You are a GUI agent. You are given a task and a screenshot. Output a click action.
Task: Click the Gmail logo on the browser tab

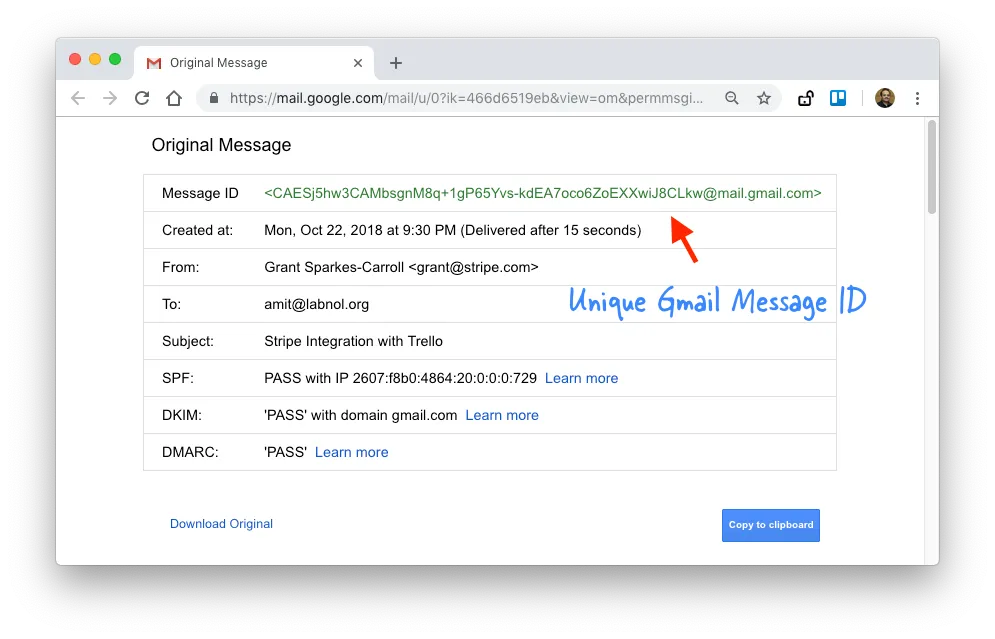(153, 62)
